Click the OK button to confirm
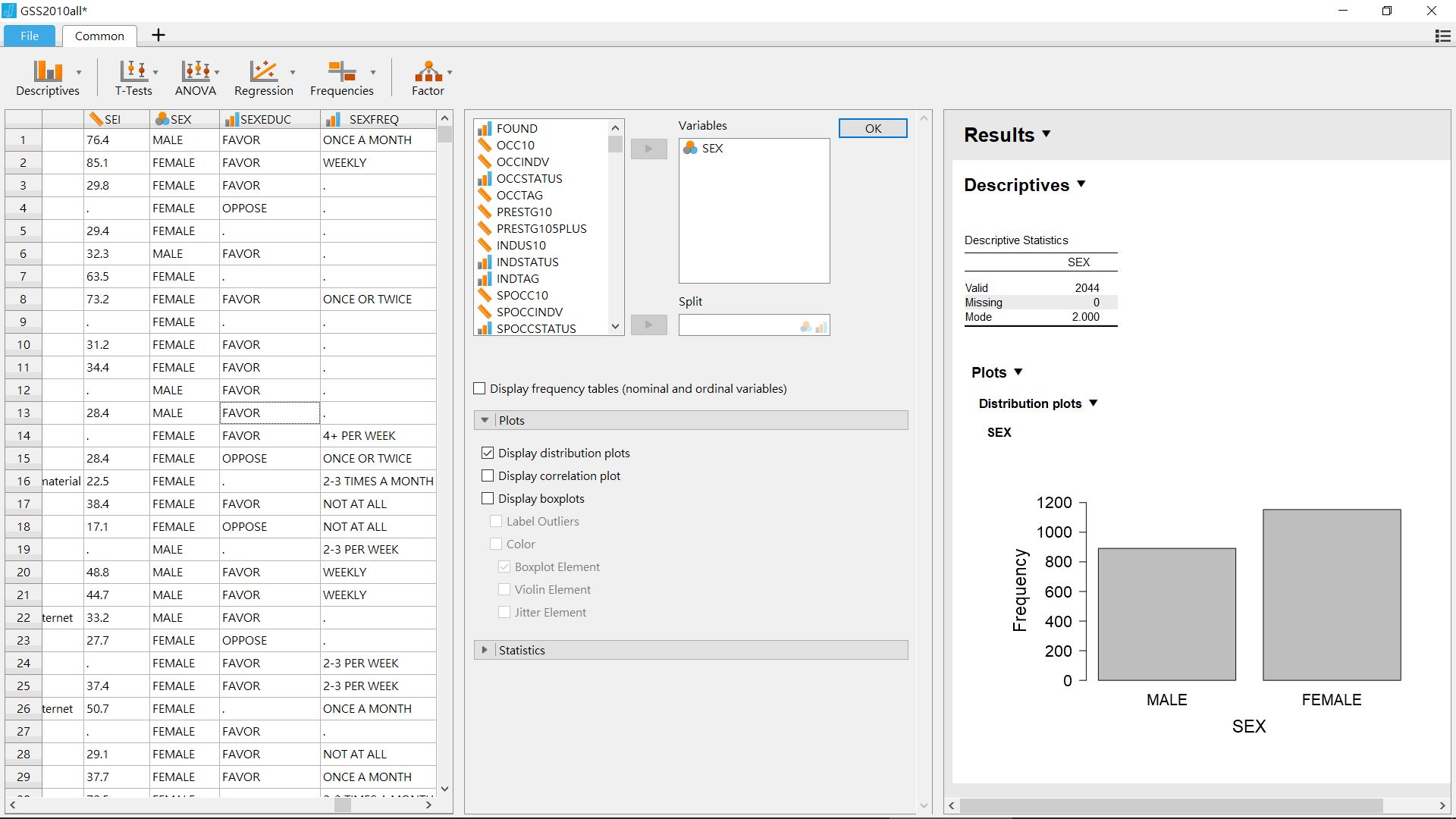1456x819 pixels. 871,127
